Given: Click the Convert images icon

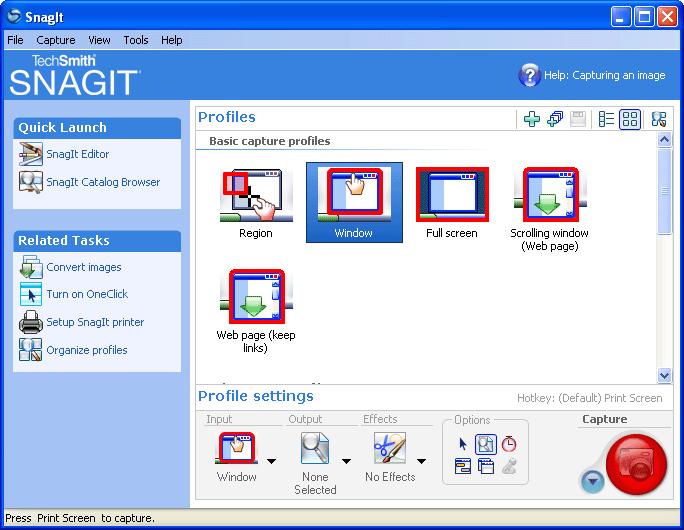Looking at the screenshot, I should tap(31, 267).
